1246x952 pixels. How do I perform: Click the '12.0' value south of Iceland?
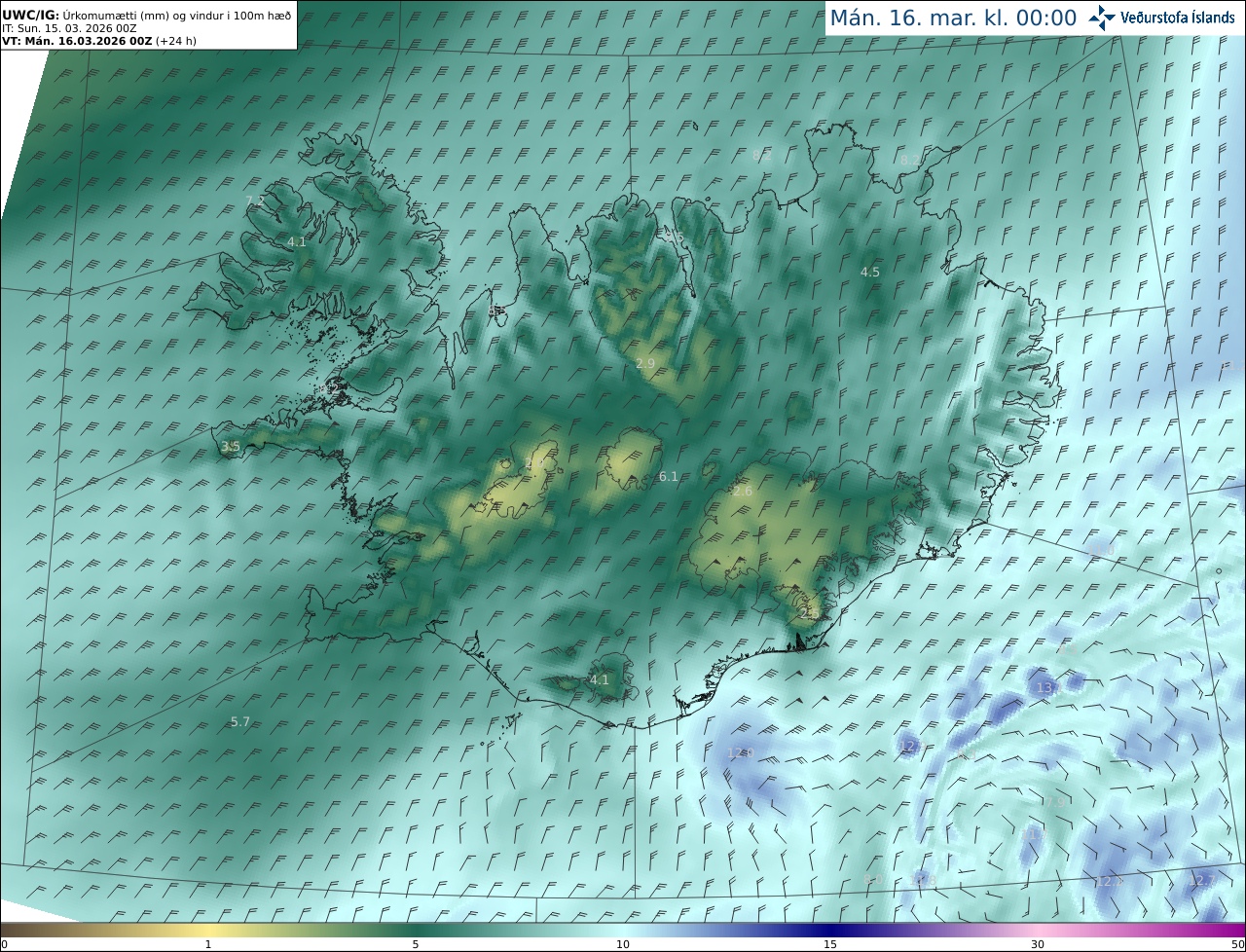point(741,753)
